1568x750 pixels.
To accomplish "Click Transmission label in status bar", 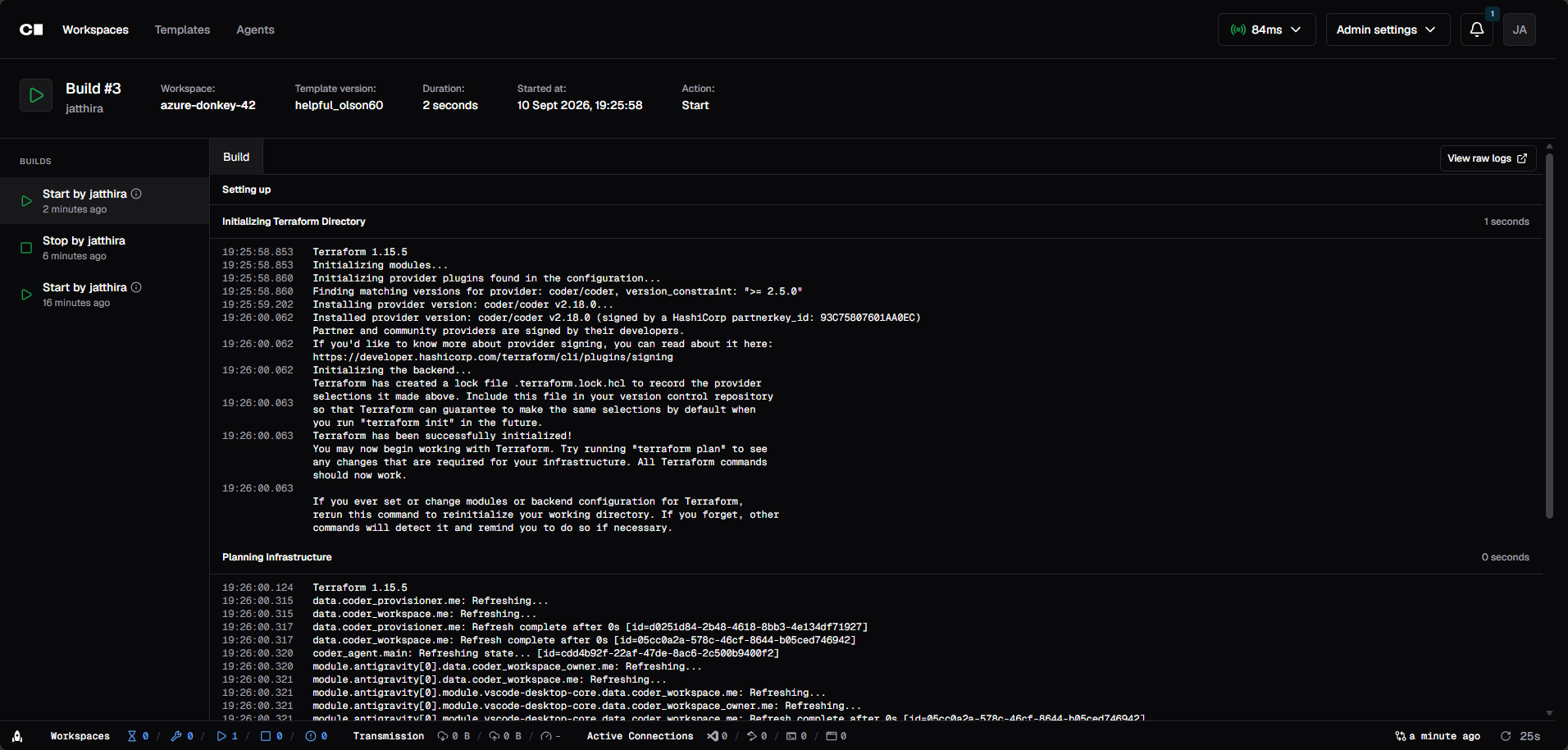I will pyautogui.click(x=389, y=736).
